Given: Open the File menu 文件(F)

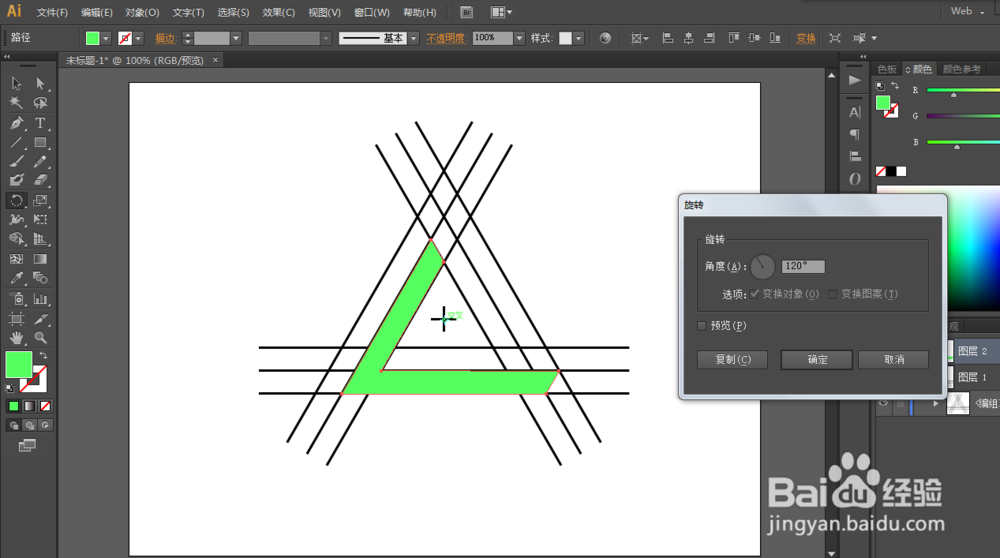Looking at the screenshot, I should click(x=52, y=12).
